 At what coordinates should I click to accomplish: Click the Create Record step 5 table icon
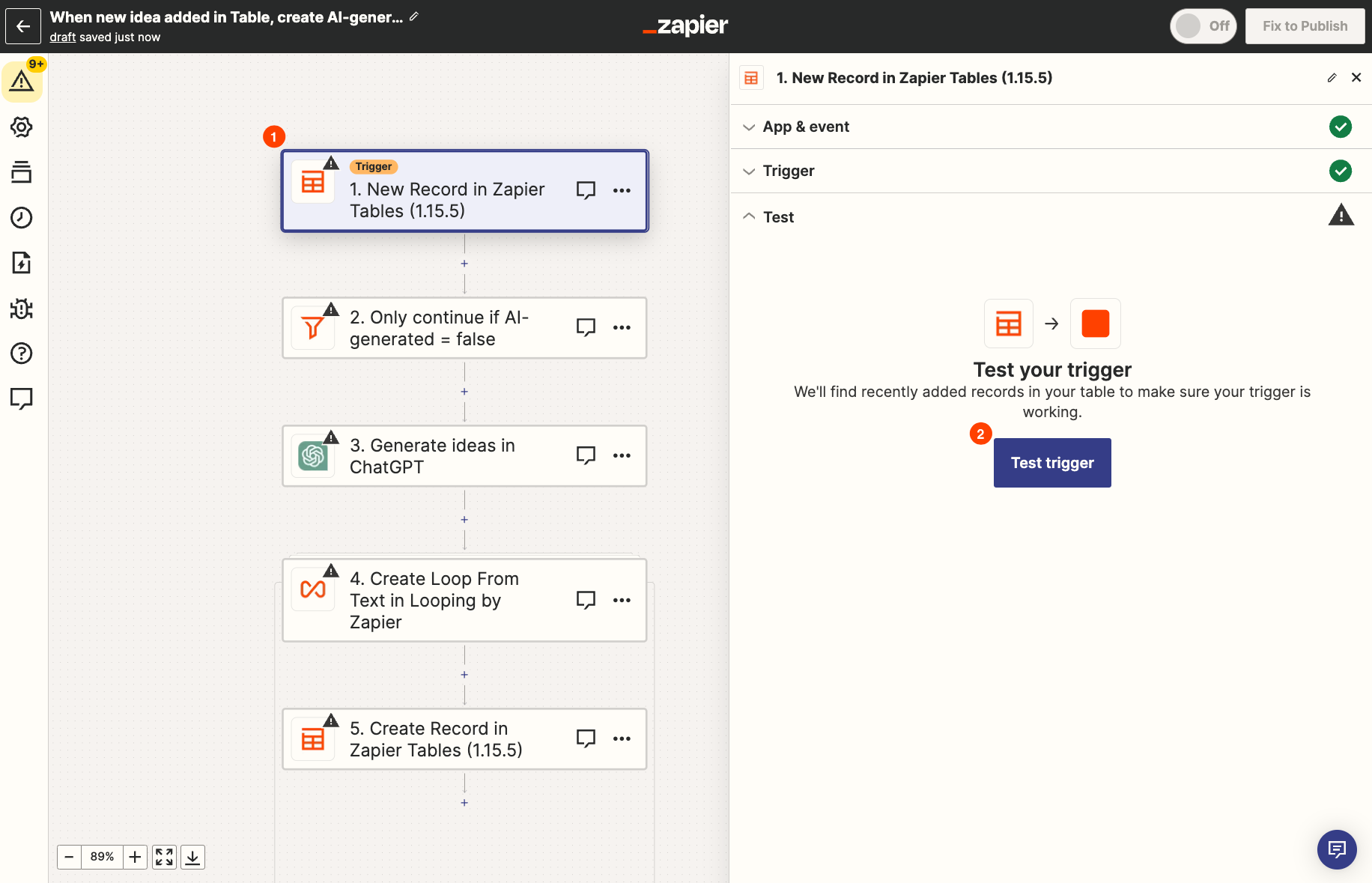point(313,739)
